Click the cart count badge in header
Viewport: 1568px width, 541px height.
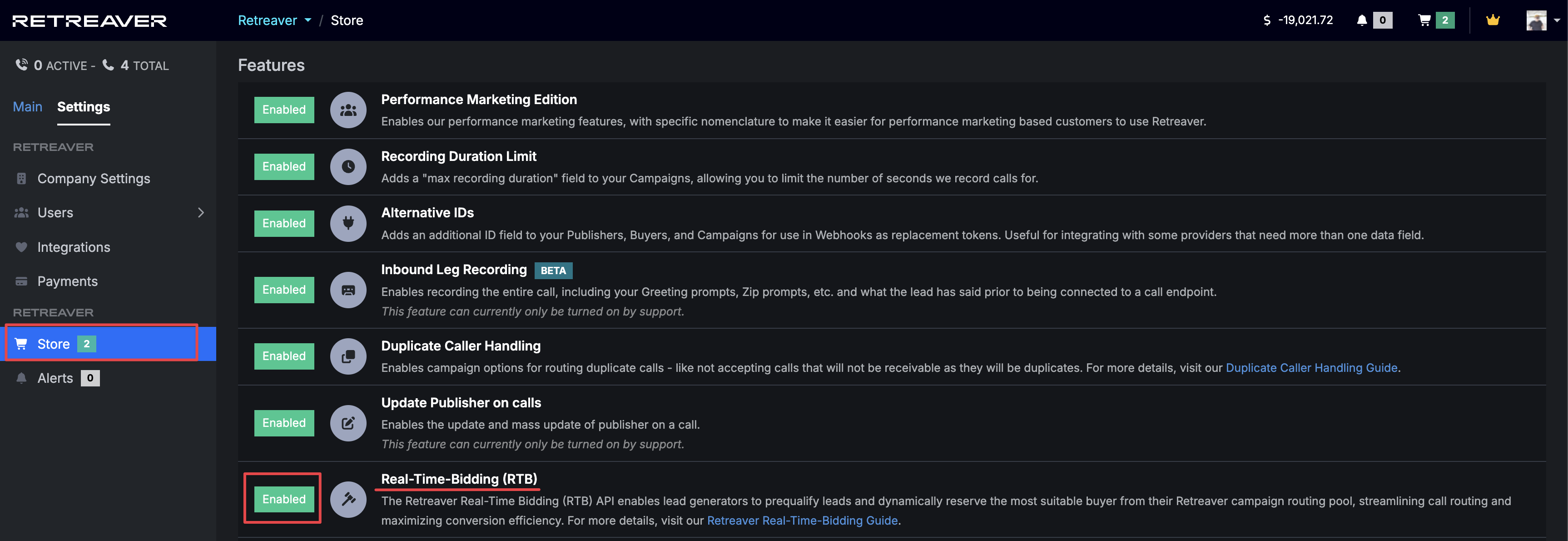click(1445, 21)
